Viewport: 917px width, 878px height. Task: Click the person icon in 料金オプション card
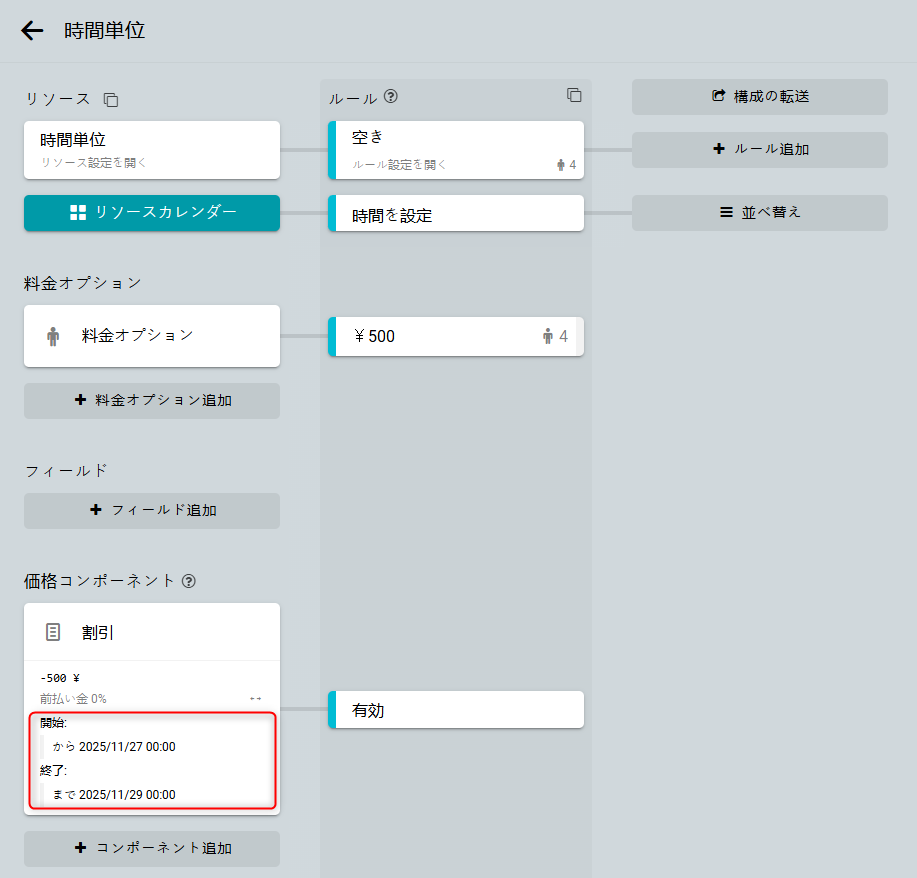(x=53, y=336)
